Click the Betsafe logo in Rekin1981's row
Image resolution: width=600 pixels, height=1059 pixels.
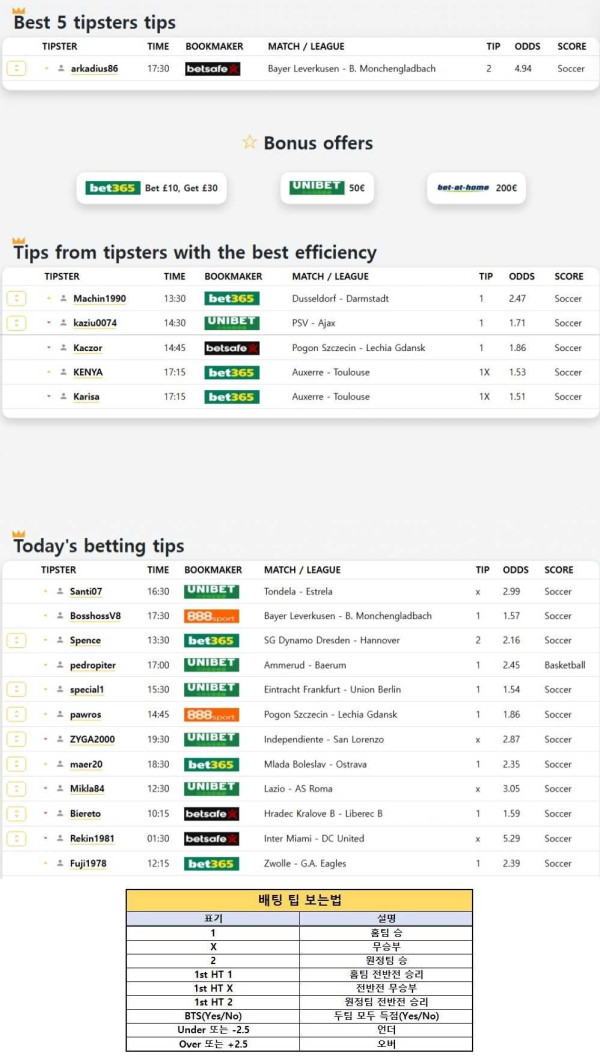tap(211, 839)
